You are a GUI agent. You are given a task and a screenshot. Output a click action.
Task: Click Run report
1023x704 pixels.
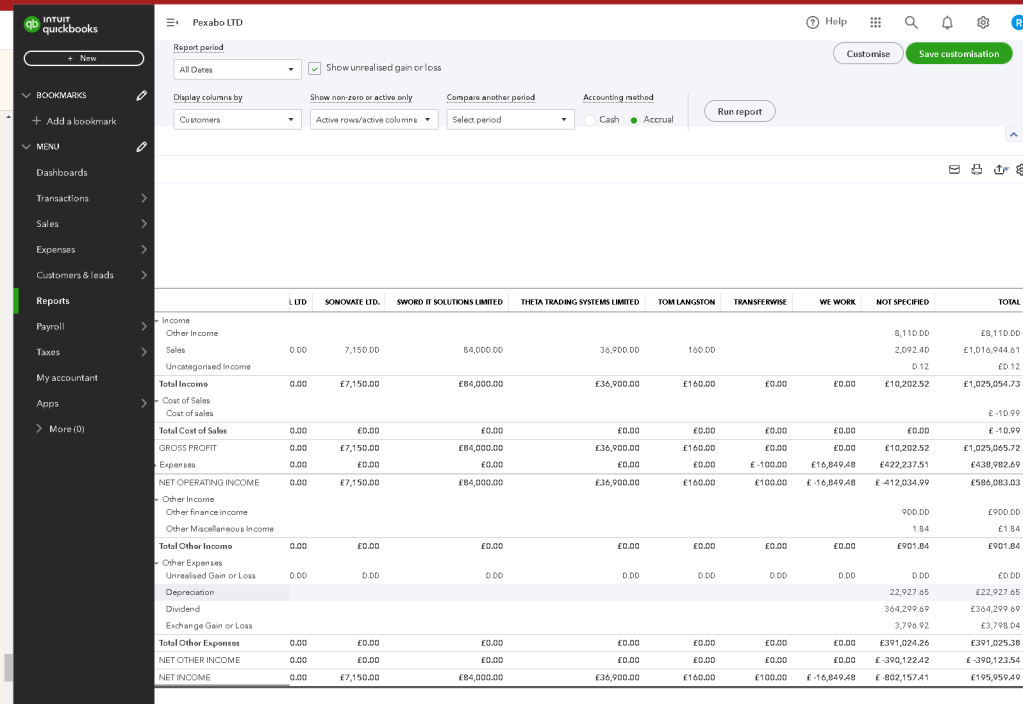point(739,112)
